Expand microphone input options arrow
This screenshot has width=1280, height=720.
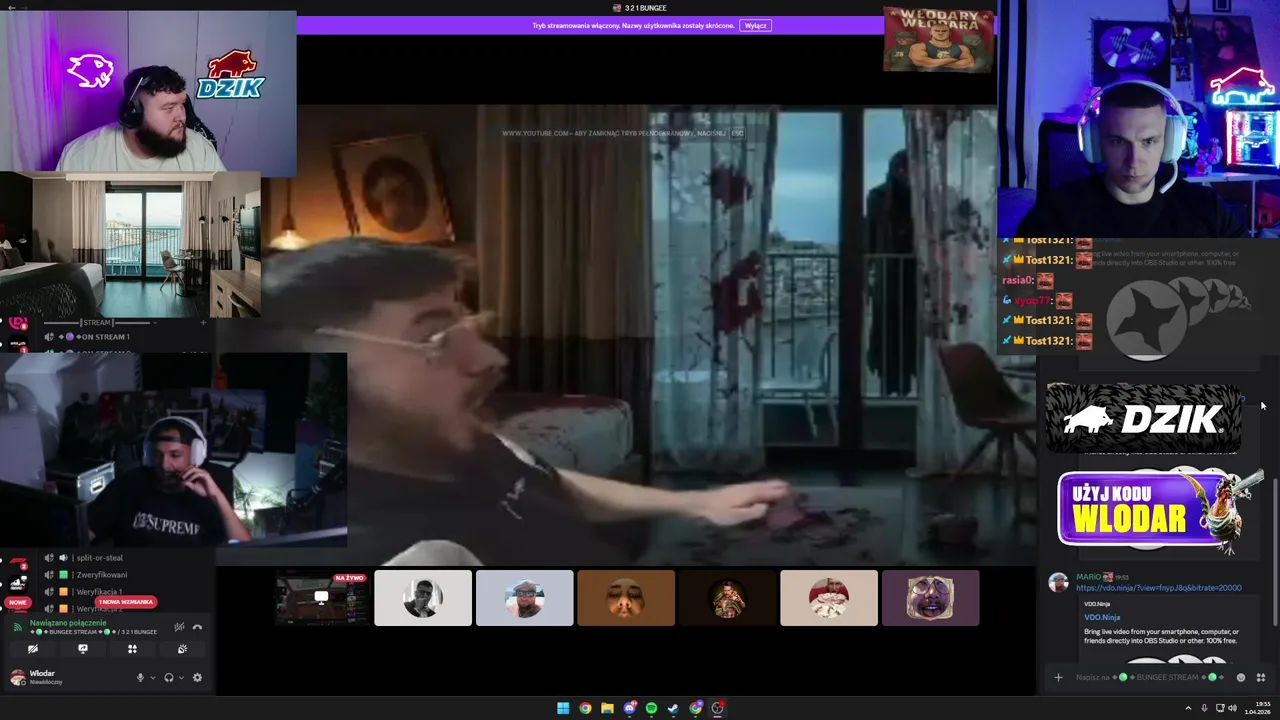tap(153, 678)
